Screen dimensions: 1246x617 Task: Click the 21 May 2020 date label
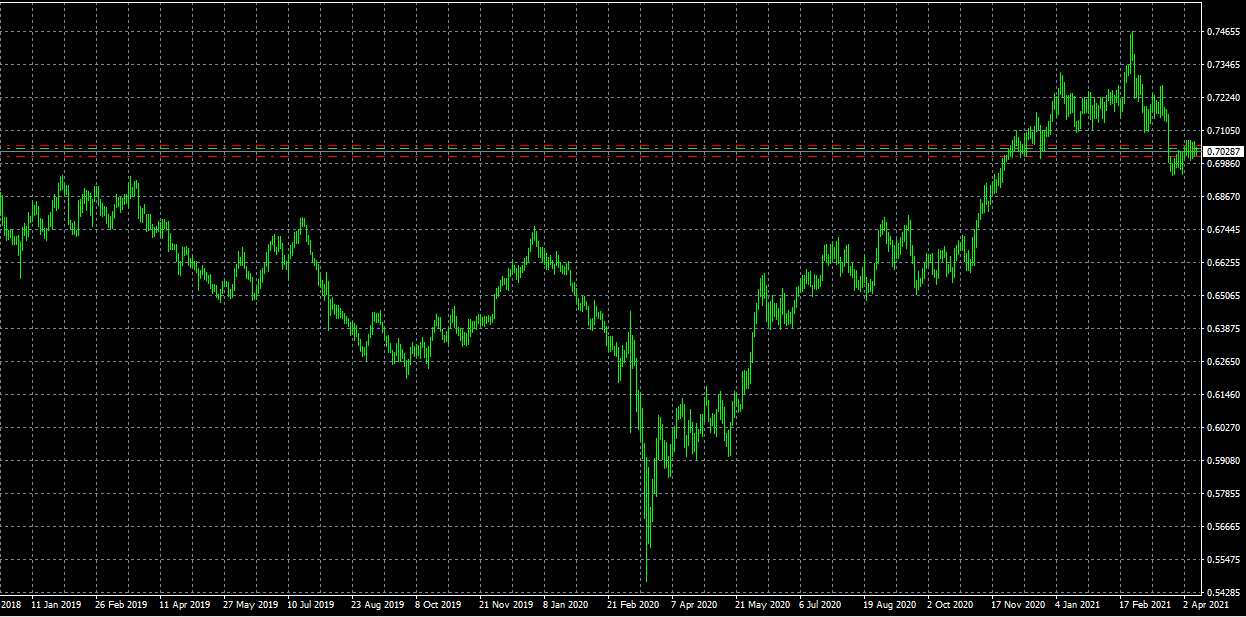tap(761, 605)
